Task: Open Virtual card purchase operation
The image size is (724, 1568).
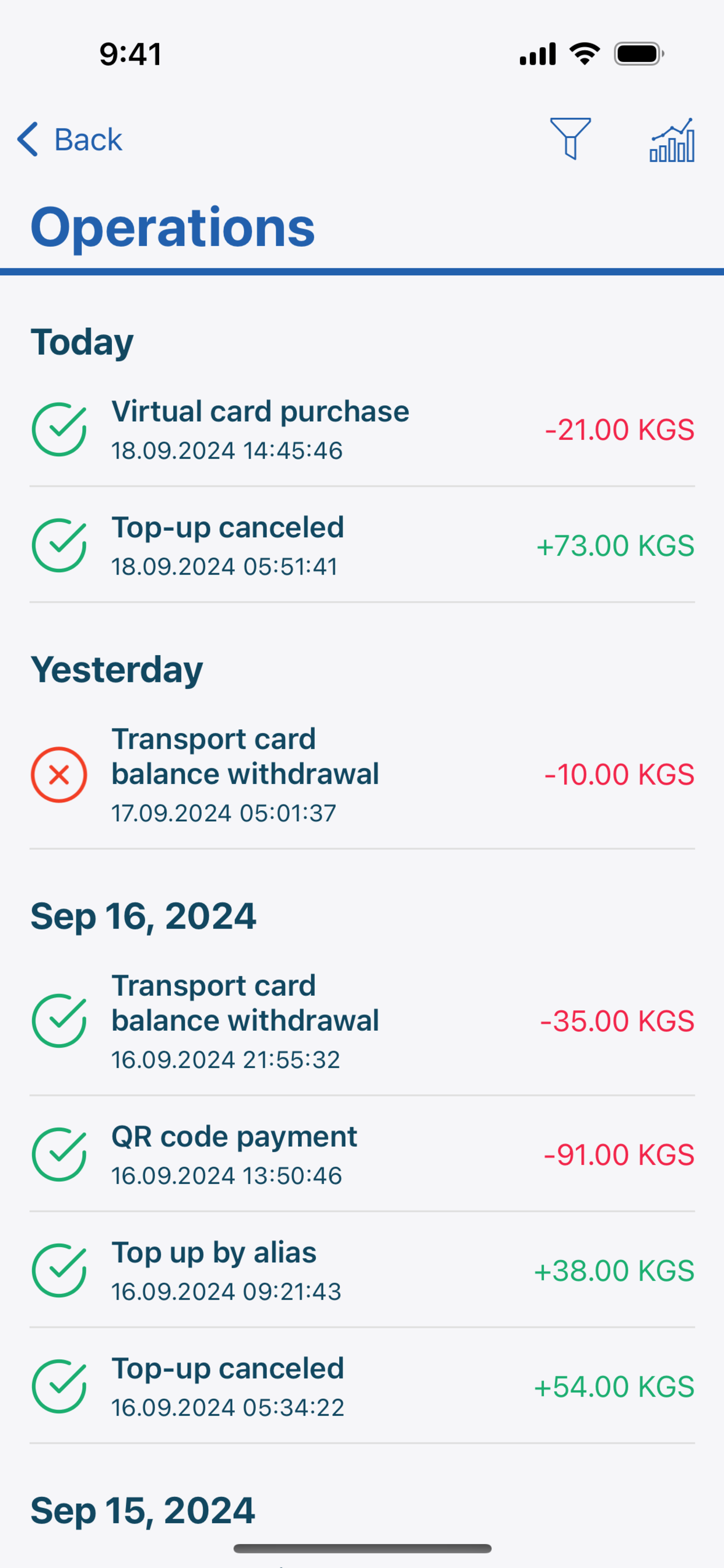Action: click(x=362, y=430)
